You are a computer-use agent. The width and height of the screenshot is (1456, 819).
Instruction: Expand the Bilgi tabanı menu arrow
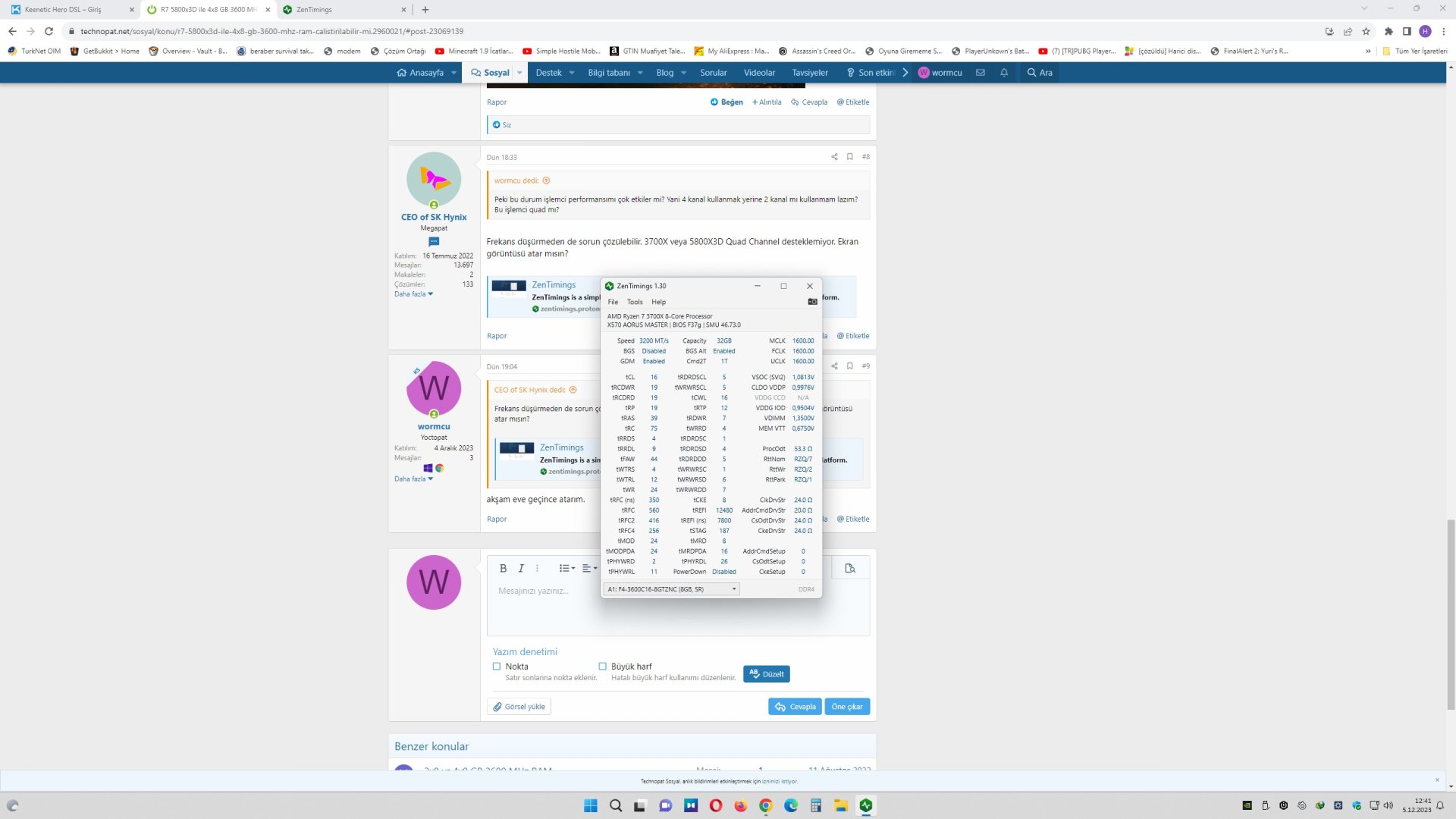tap(640, 73)
